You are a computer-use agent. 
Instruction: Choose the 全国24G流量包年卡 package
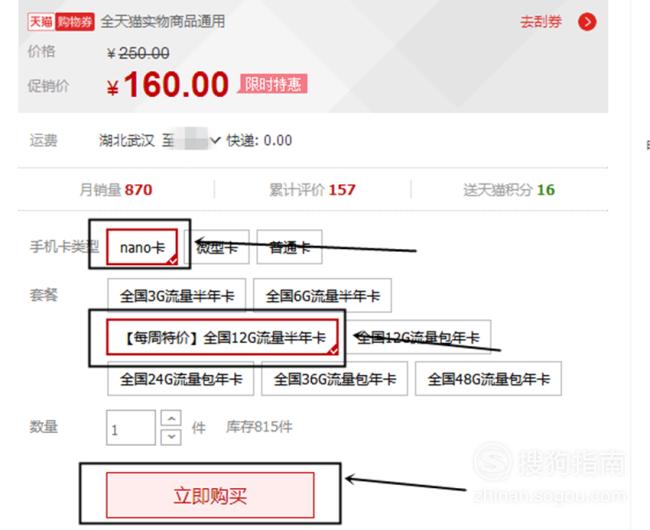click(181, 379)
